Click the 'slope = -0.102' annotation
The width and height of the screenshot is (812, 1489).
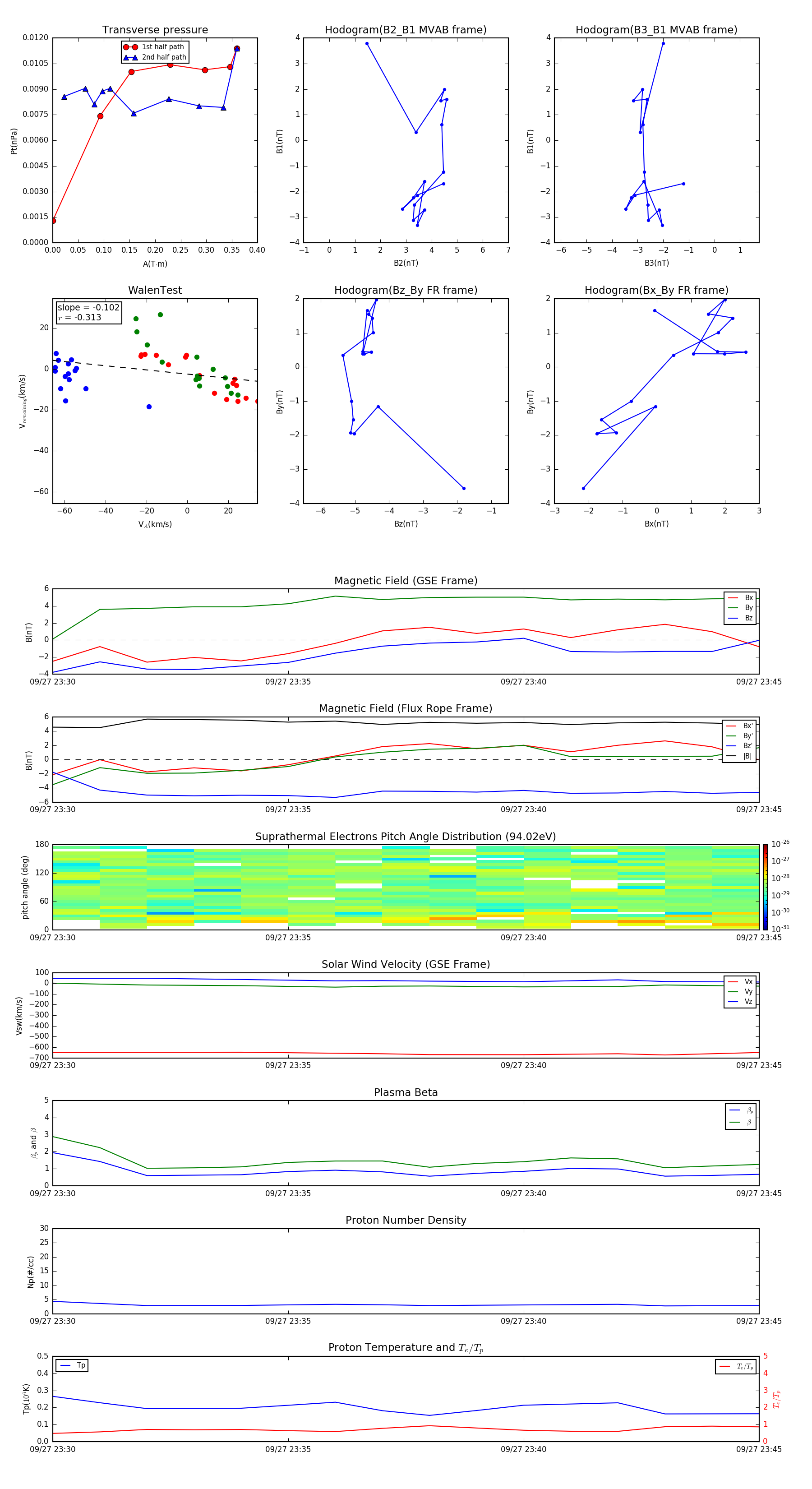[88, 308]
